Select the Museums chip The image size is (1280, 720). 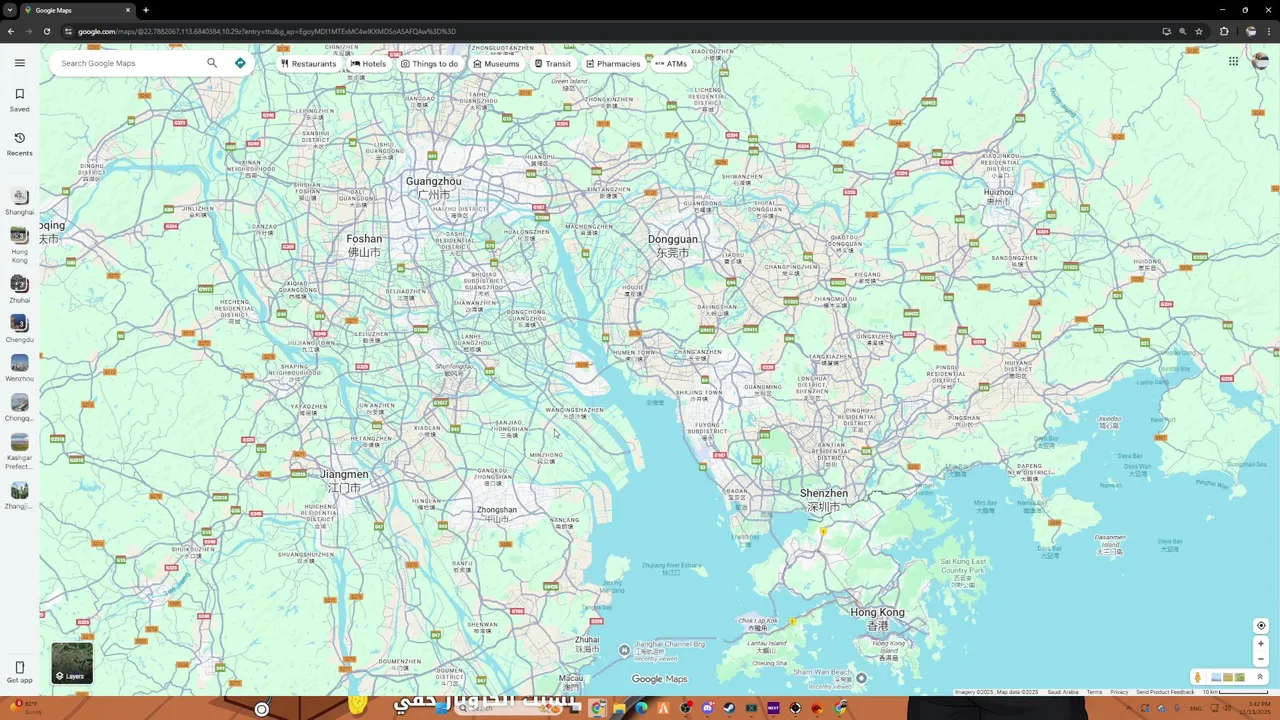tap(496, 63)
